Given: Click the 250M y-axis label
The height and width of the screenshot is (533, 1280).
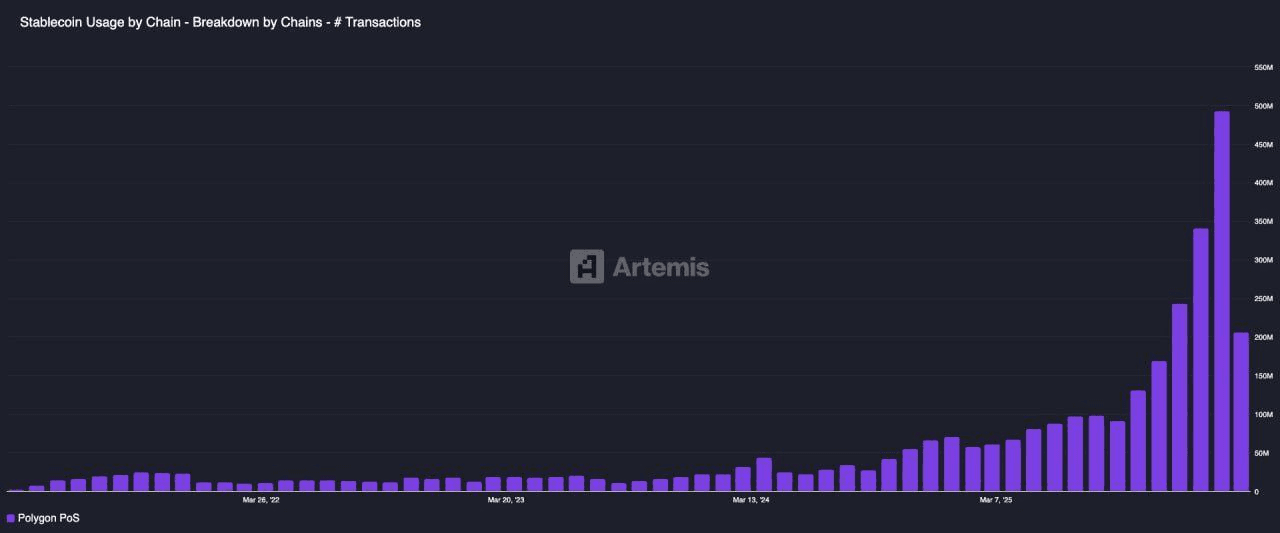Looking at the screenshot, I should tap(1263, 299).
